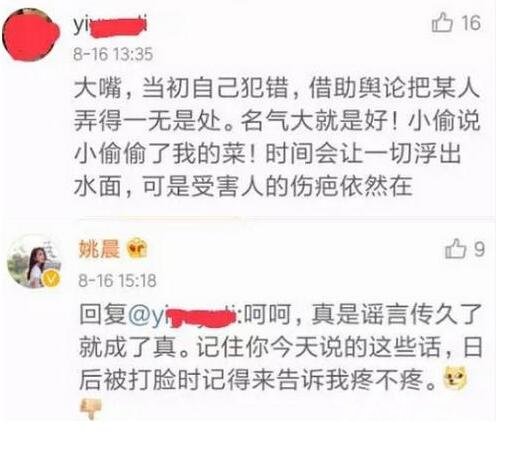Open the redacted red avatar of first commenter
The image size is (509, 465).
tap(31, 35)
